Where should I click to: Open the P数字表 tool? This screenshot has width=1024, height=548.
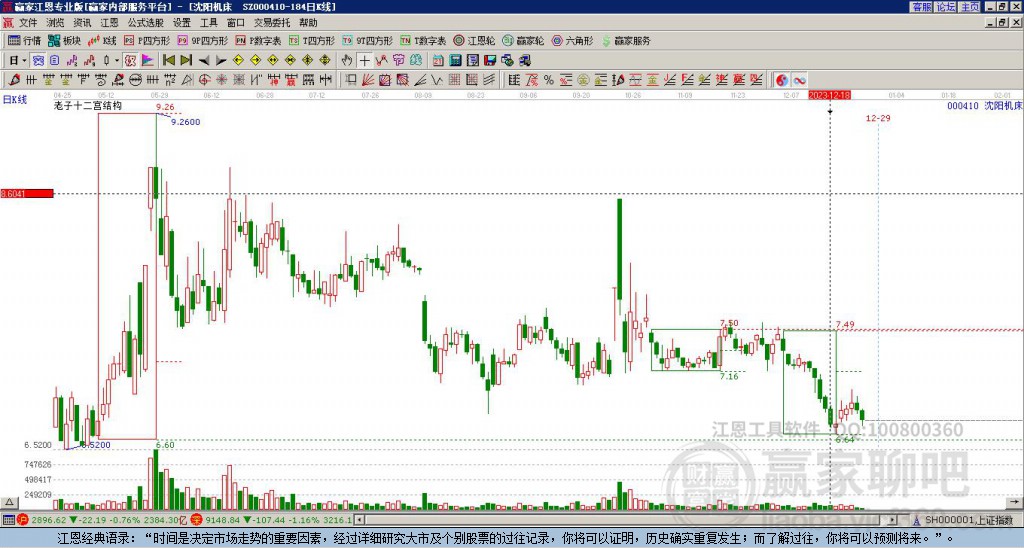(x=258, y=40)
